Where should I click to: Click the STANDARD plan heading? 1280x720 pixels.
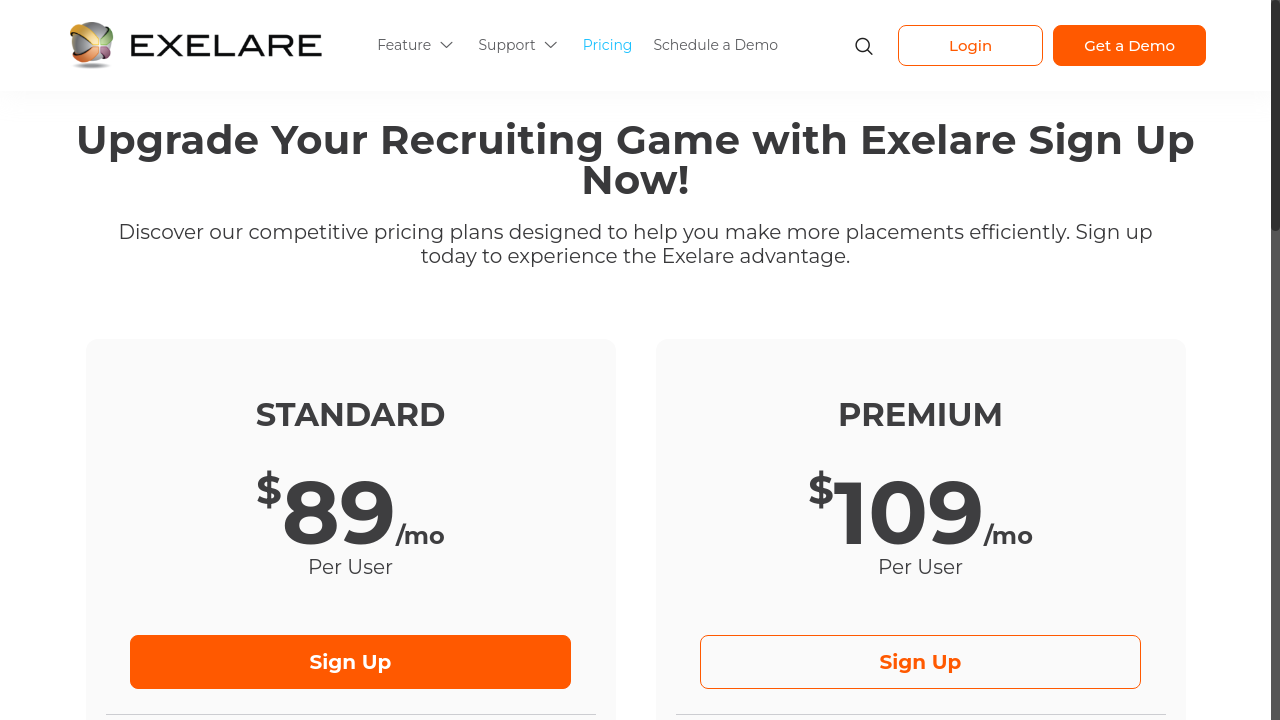pyautogui.click(x=350, y=414)
